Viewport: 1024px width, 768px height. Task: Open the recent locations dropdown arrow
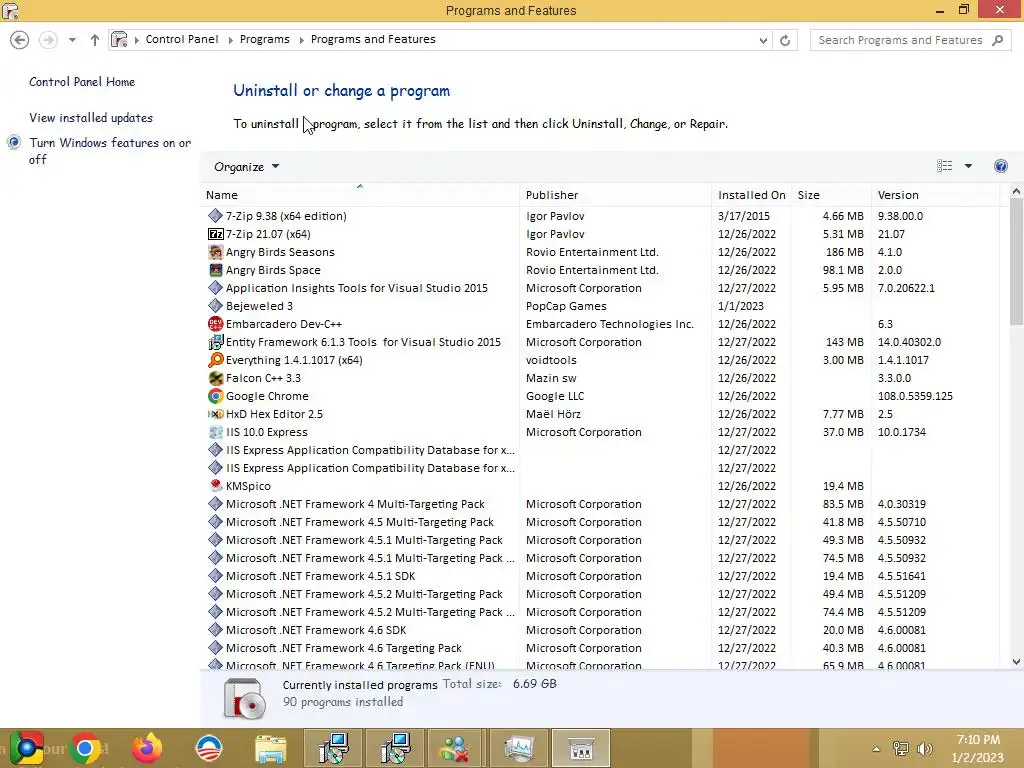[72, 40]
